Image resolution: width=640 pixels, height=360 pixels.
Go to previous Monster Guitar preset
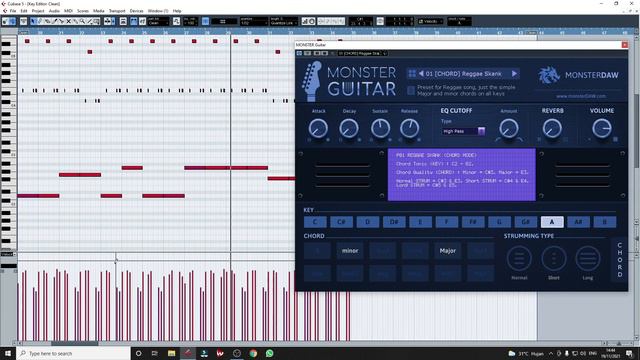421,74
